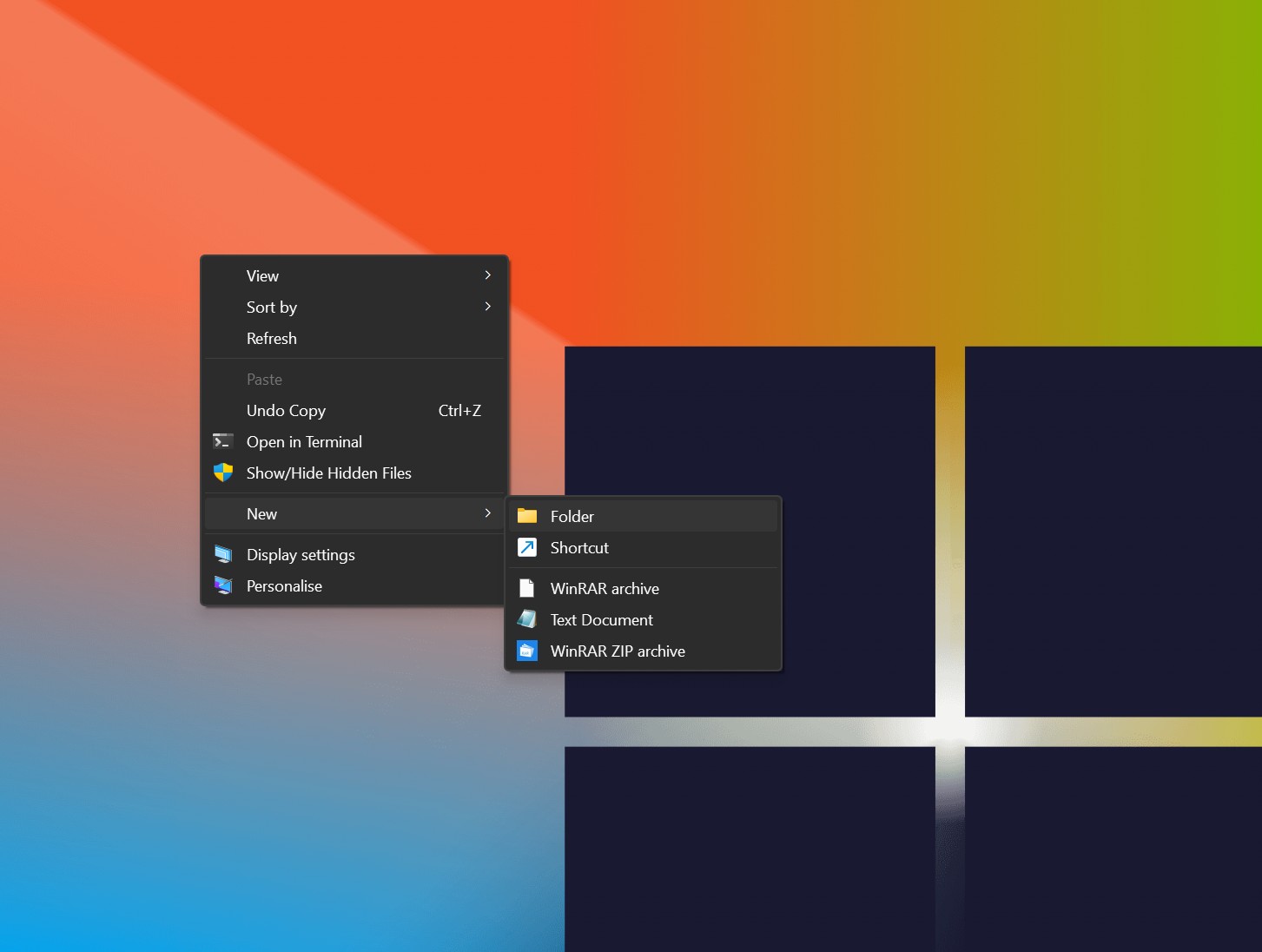
Task: Click the Personalise icon in context menu
Action: (x=223, y=585)
